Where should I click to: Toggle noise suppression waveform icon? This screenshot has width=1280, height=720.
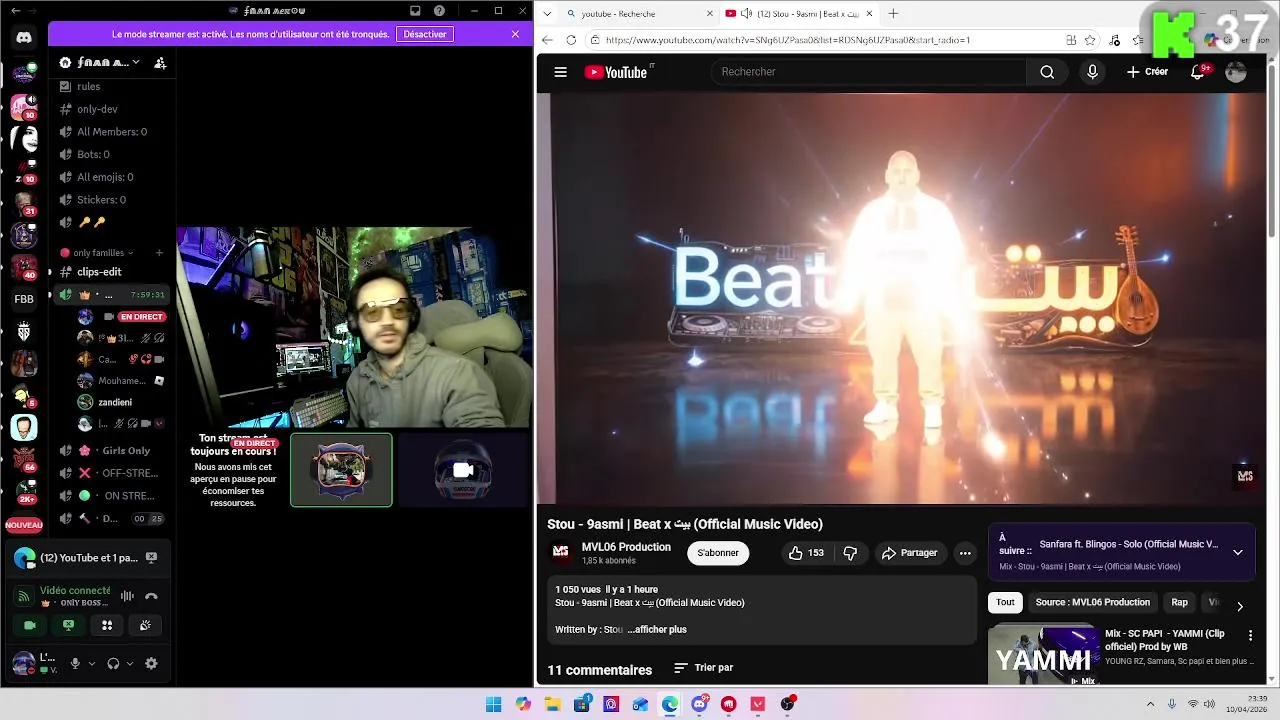(127, 596)
